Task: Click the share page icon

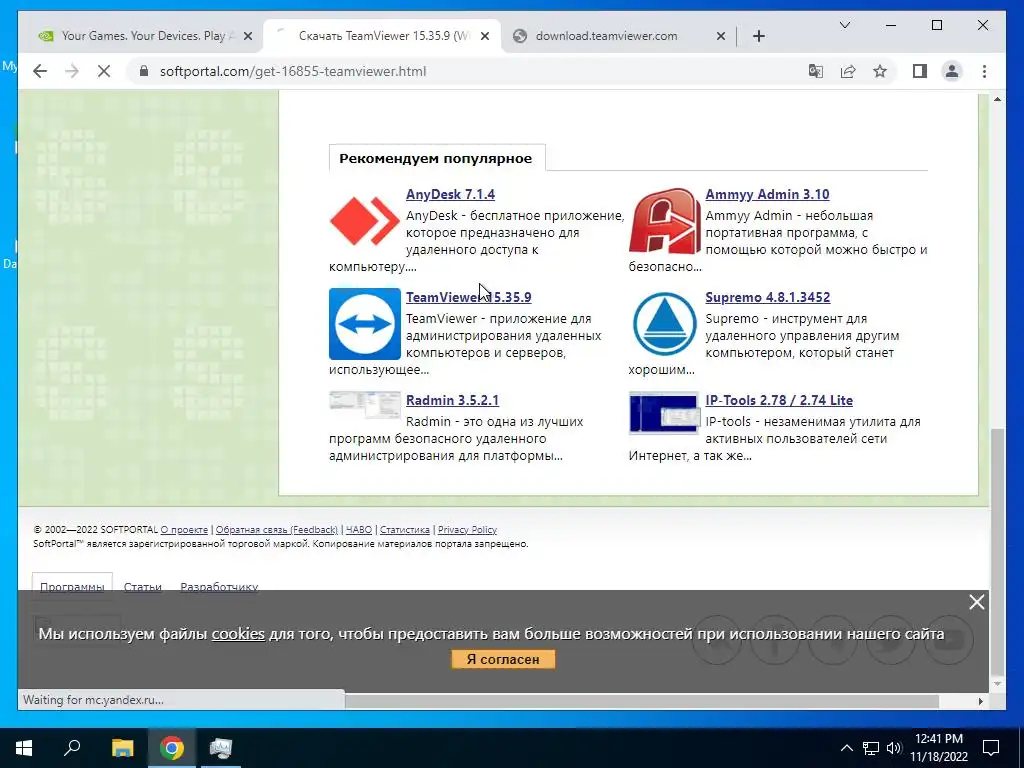Action: pyautogui.click(x=848, y=71)
